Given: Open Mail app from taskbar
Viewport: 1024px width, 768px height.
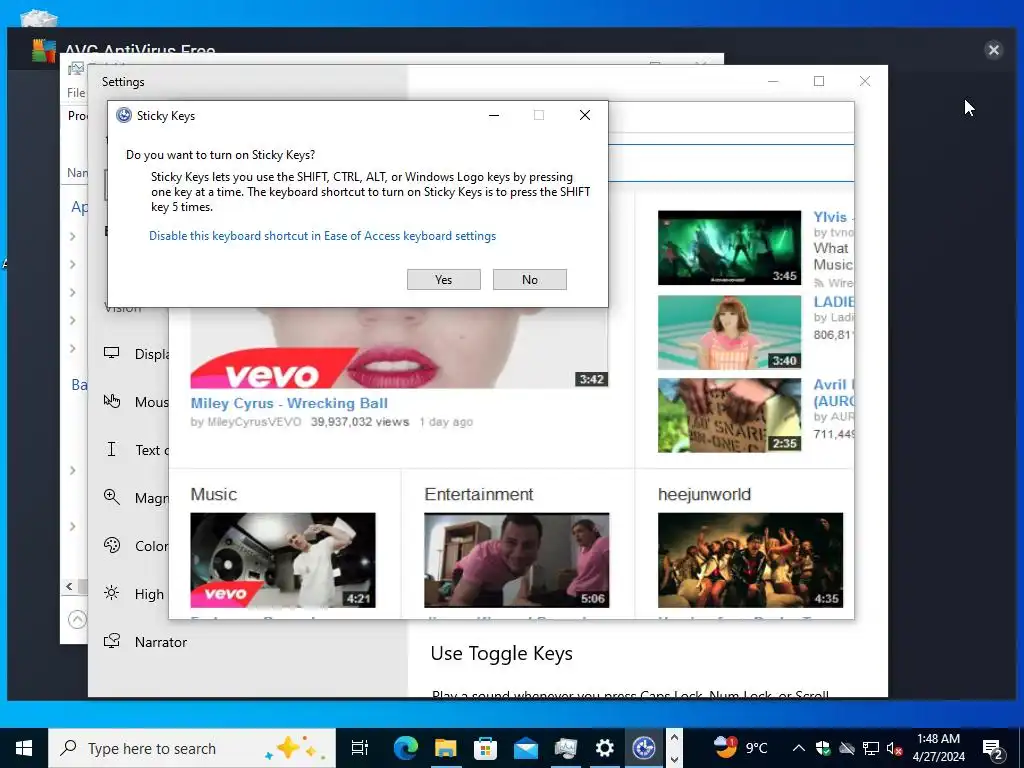Looking at the screenshot, I should [x=525, y=748].
